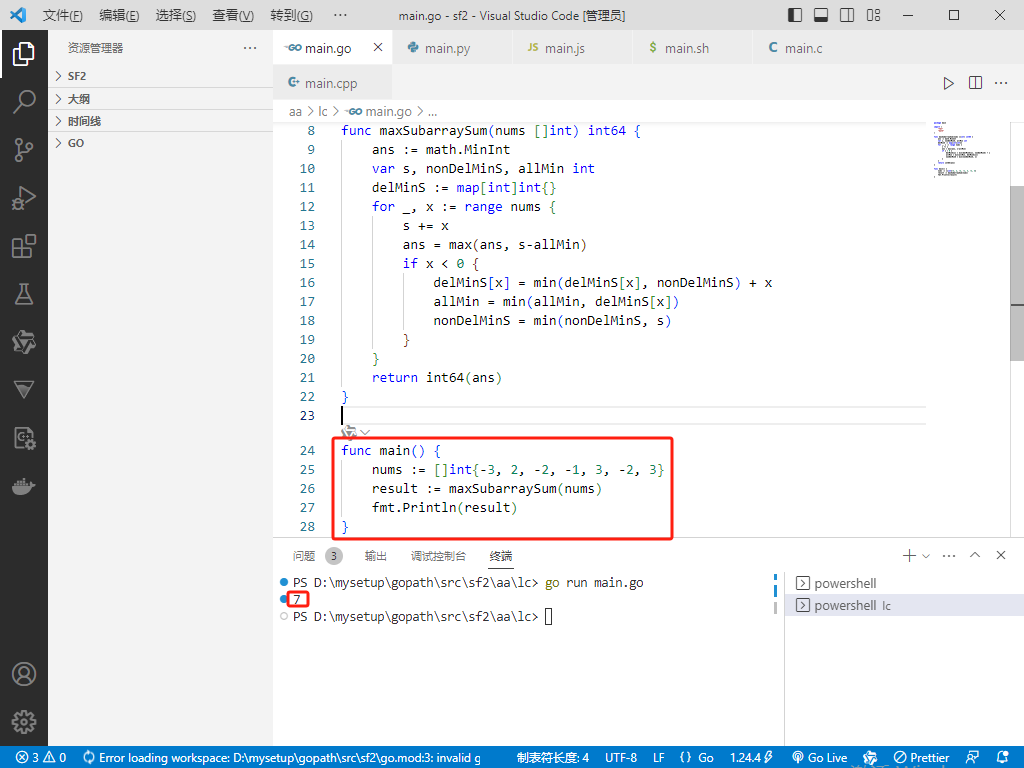Click lc breadcrumb segment

tap(323, 112)
